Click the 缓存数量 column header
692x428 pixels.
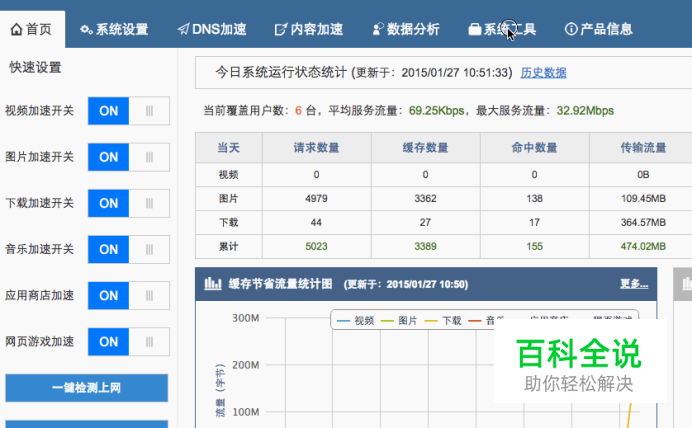click(x=425, y=148)
